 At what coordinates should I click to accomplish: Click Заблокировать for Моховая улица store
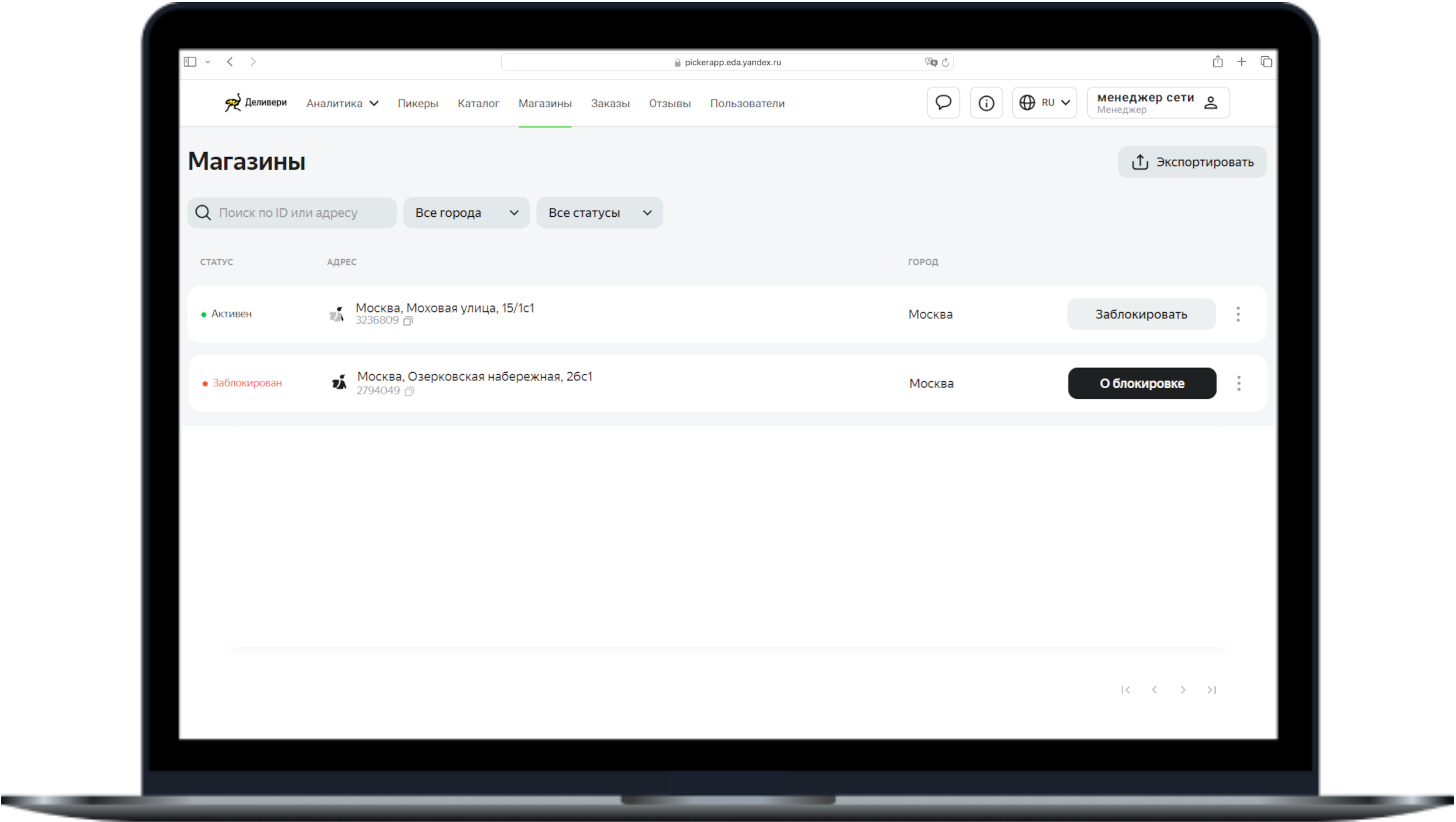click(x=1141, y=314)
